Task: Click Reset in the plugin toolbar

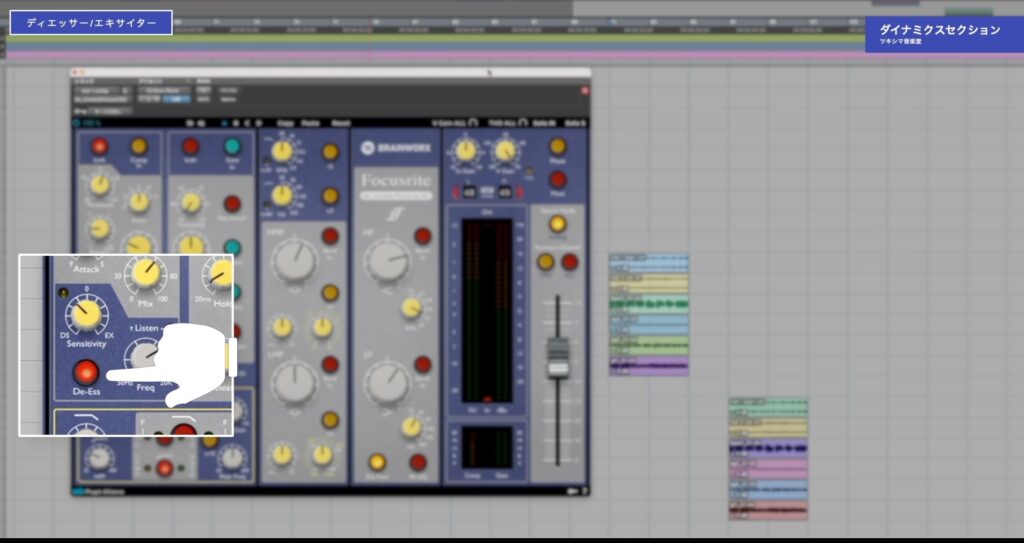Action: tap(341, 123)
